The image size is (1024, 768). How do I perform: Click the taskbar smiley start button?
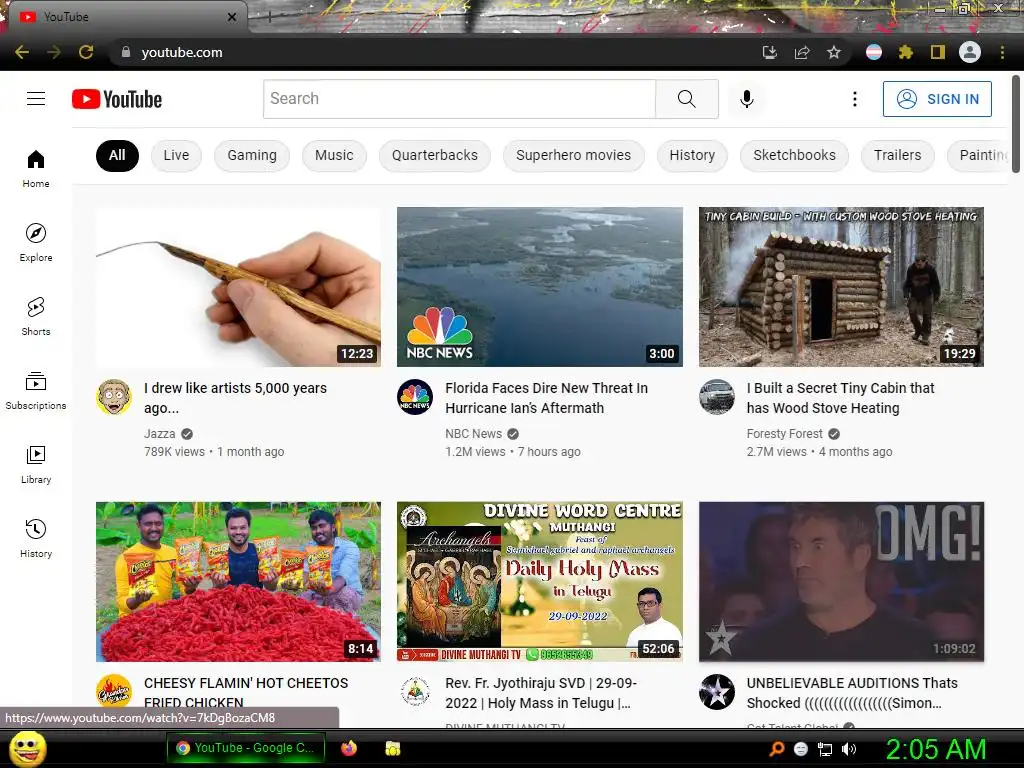pos(27,748)
